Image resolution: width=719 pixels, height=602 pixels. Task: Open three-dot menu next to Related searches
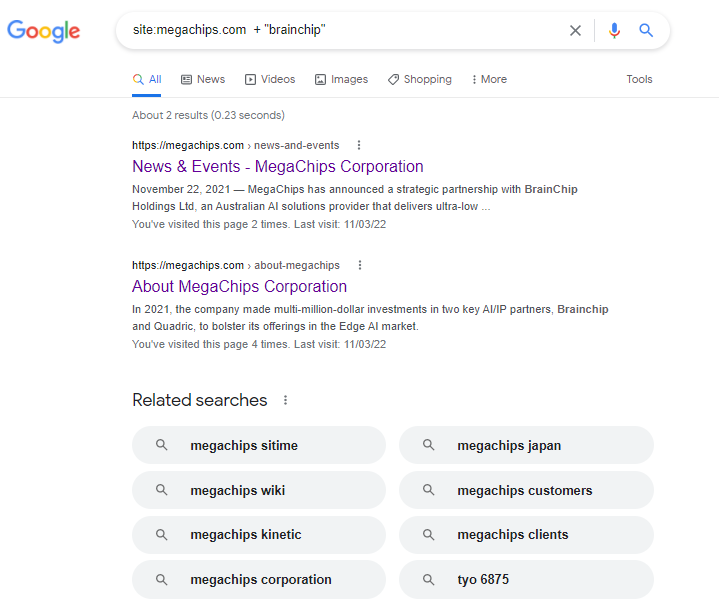285,400
